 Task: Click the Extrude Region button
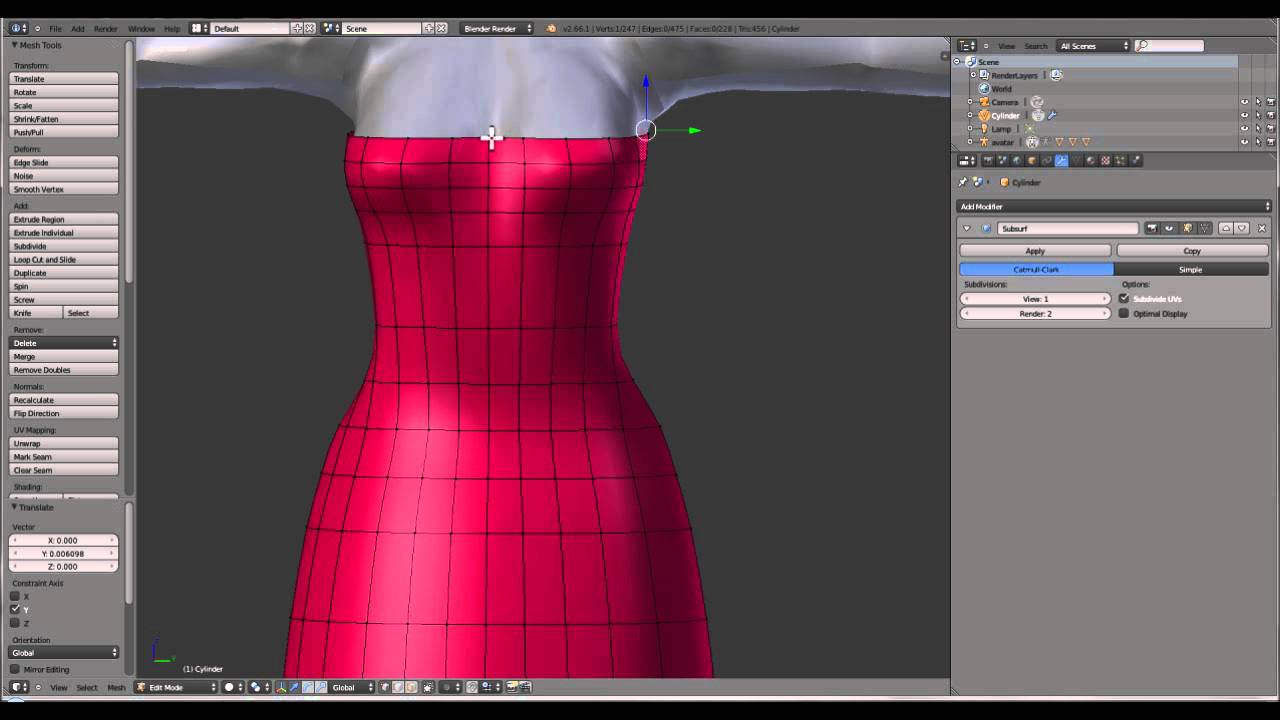[64, 219]
